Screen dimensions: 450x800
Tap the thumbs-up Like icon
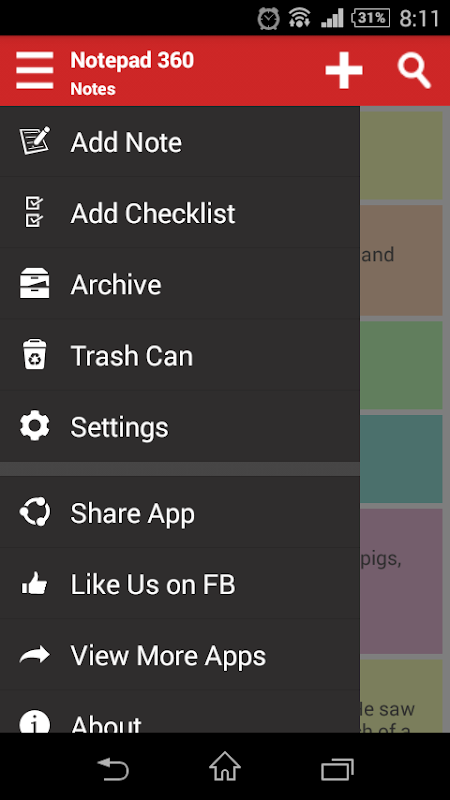point(35,583)
